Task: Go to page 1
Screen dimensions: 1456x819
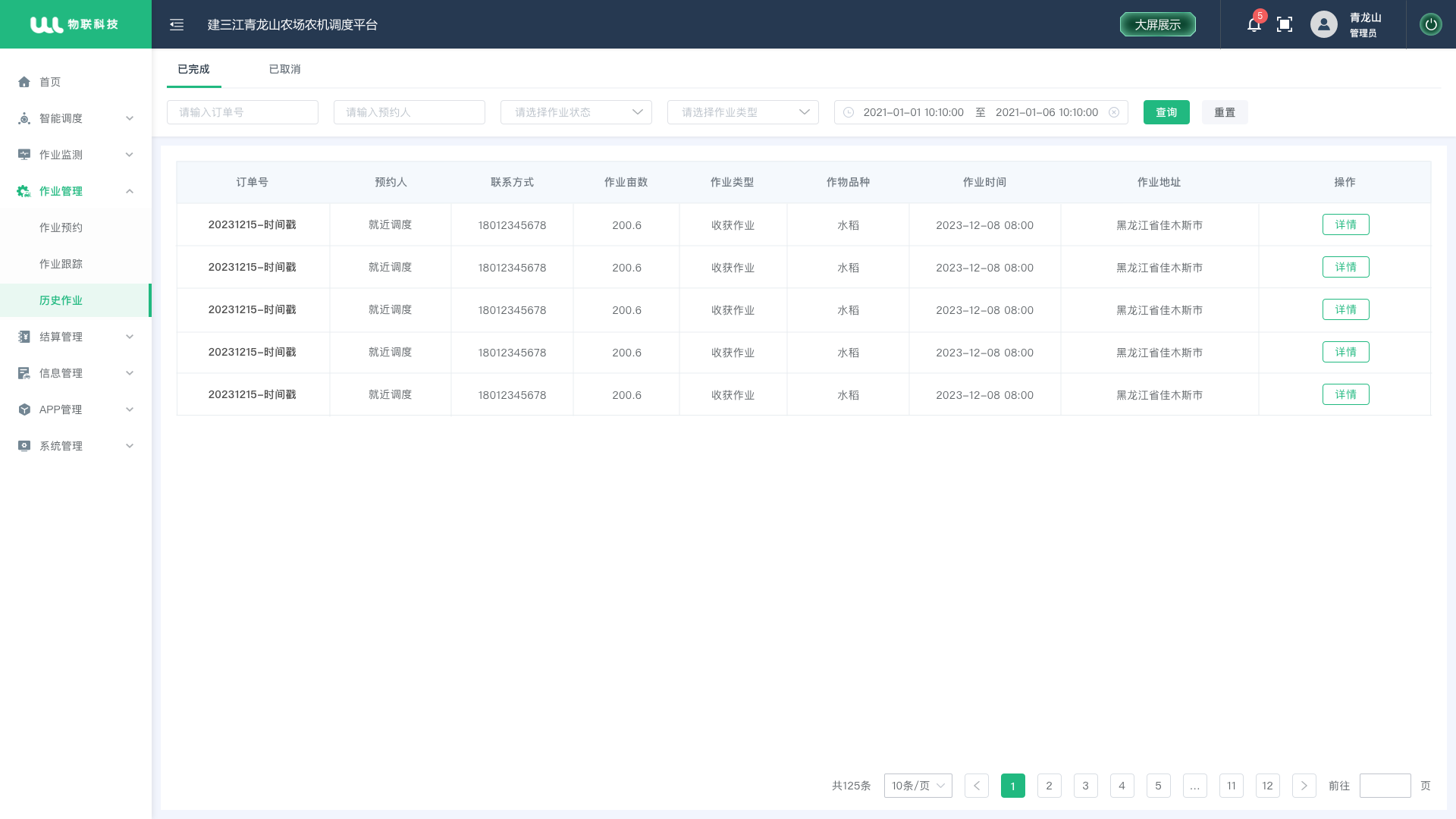Action: pos(1013,786)
